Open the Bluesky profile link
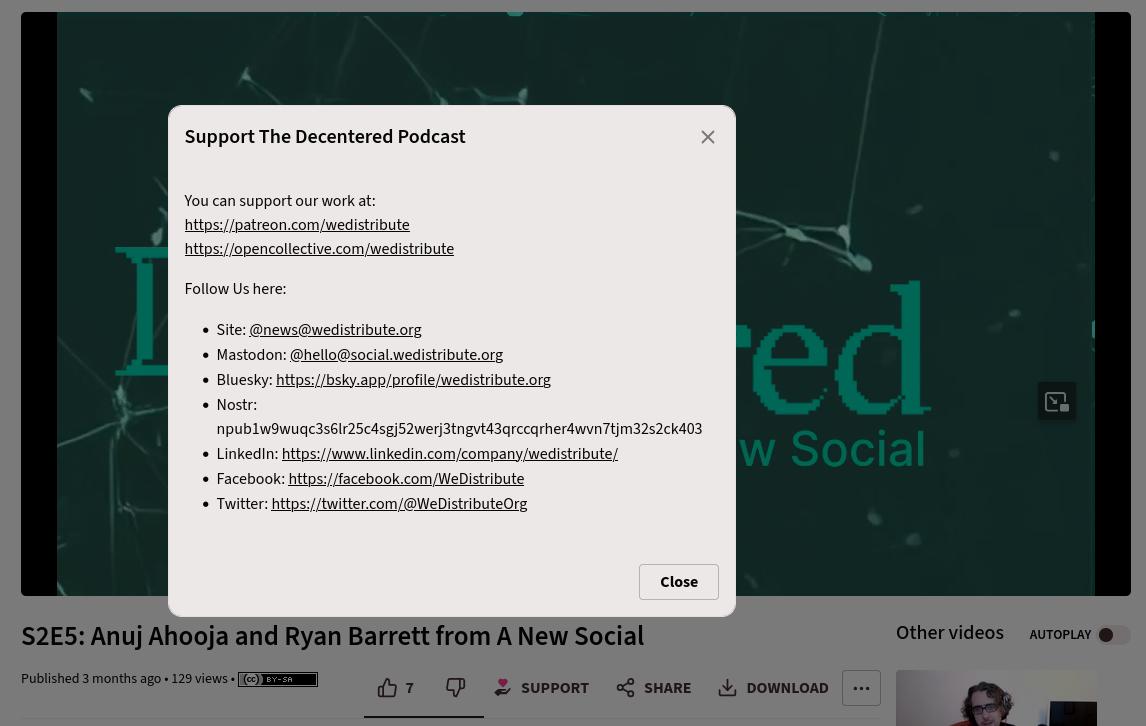Image resolution: width=1146 pixels, height=726 pixels. click(x=413, y=380)
